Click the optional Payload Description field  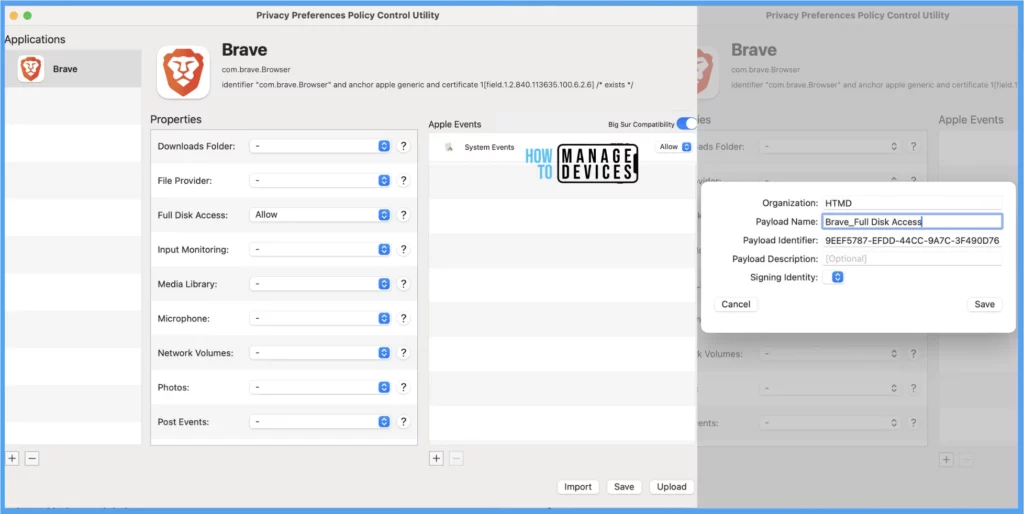click(x=912, y=259)
